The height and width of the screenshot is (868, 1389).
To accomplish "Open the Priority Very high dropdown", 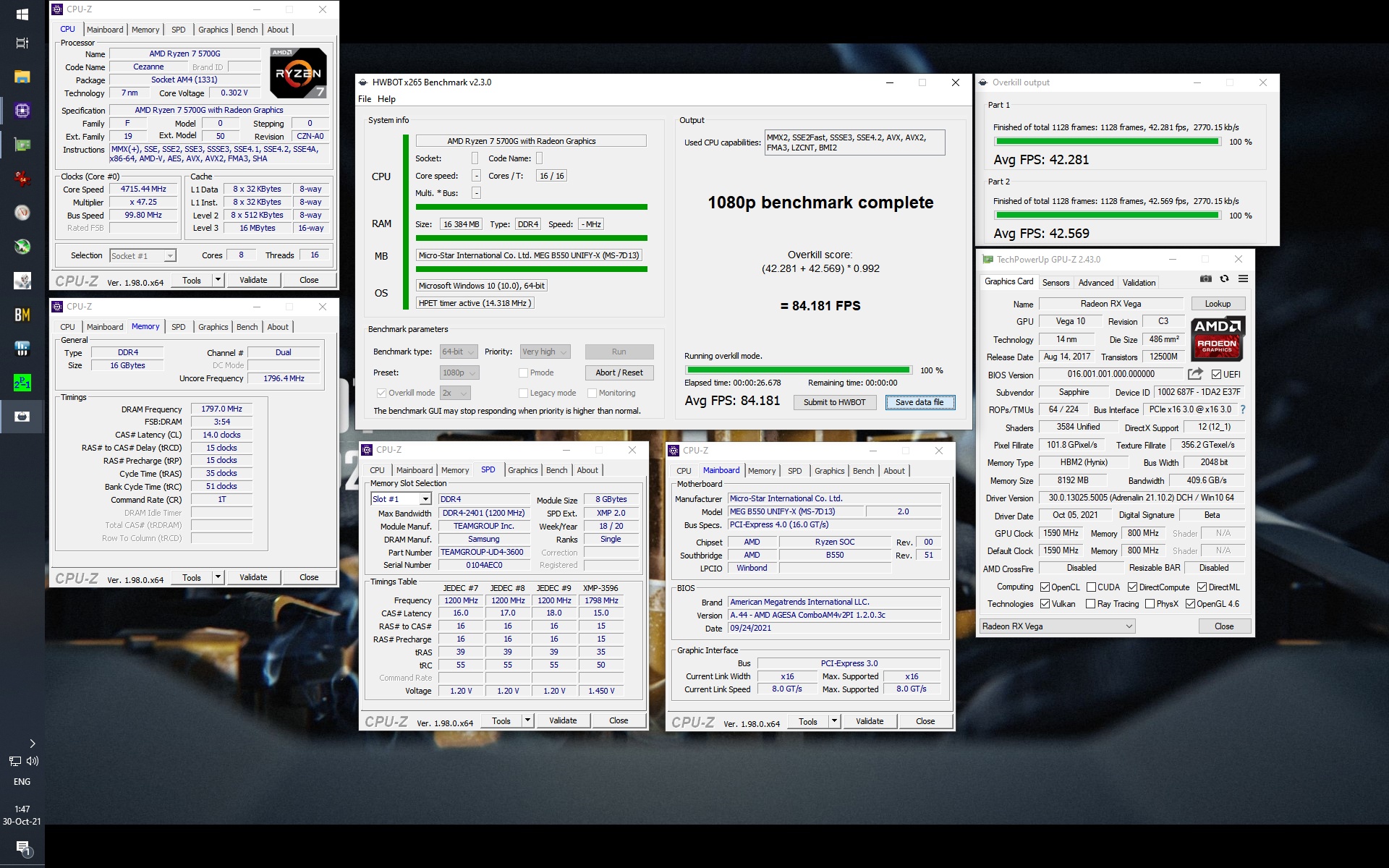I will [545, 352].
